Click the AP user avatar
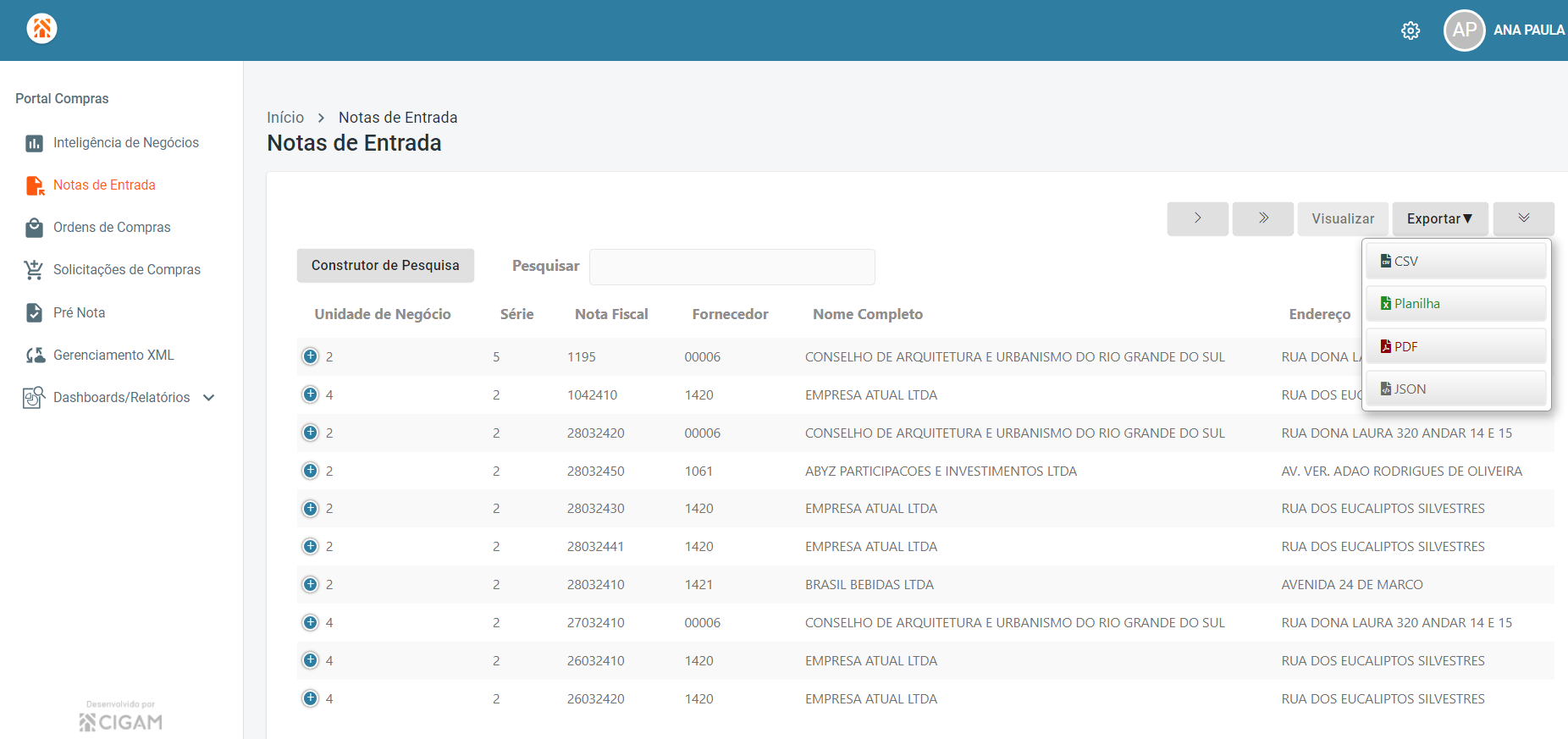The height and width of the screenshot is (739, 1568). [x=1464, y=30]
